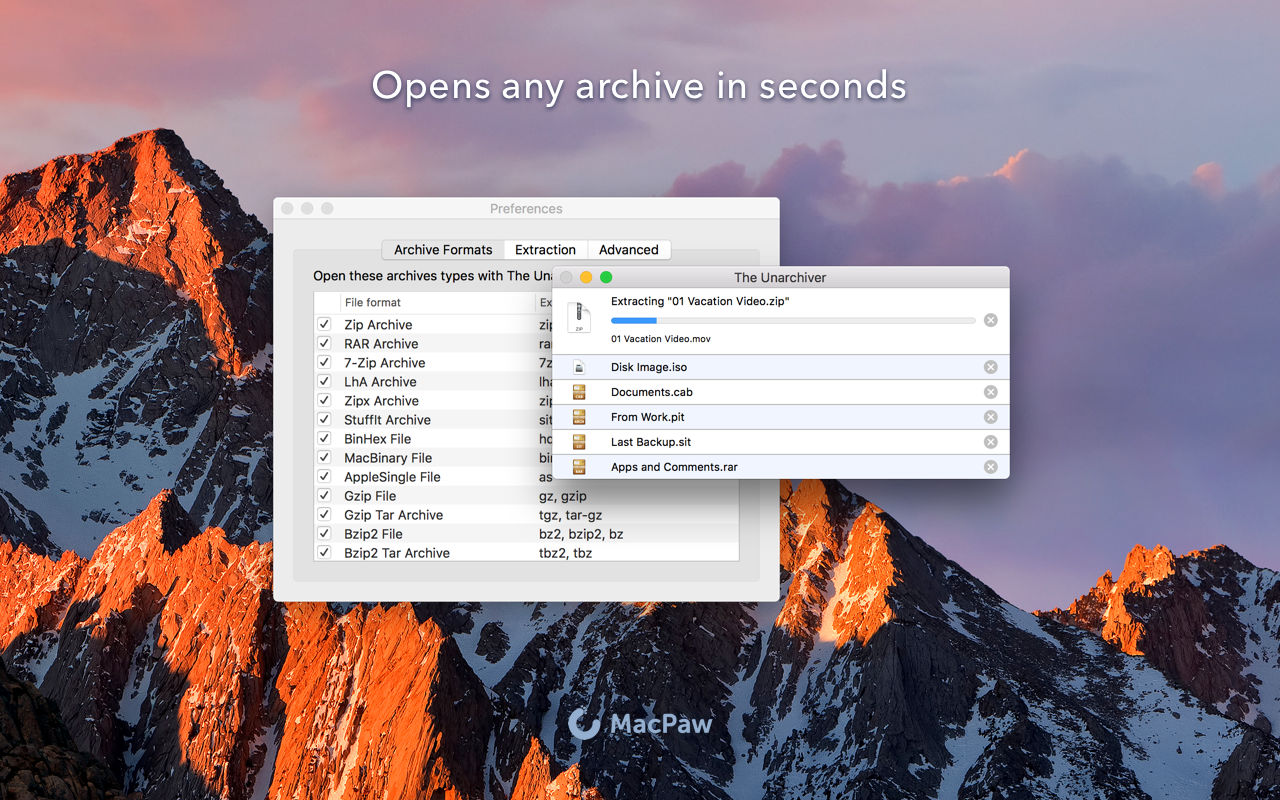Remove Apps and Comments.rar from queue
This screenshot has height=800, width=1280.
pos(990,467)
